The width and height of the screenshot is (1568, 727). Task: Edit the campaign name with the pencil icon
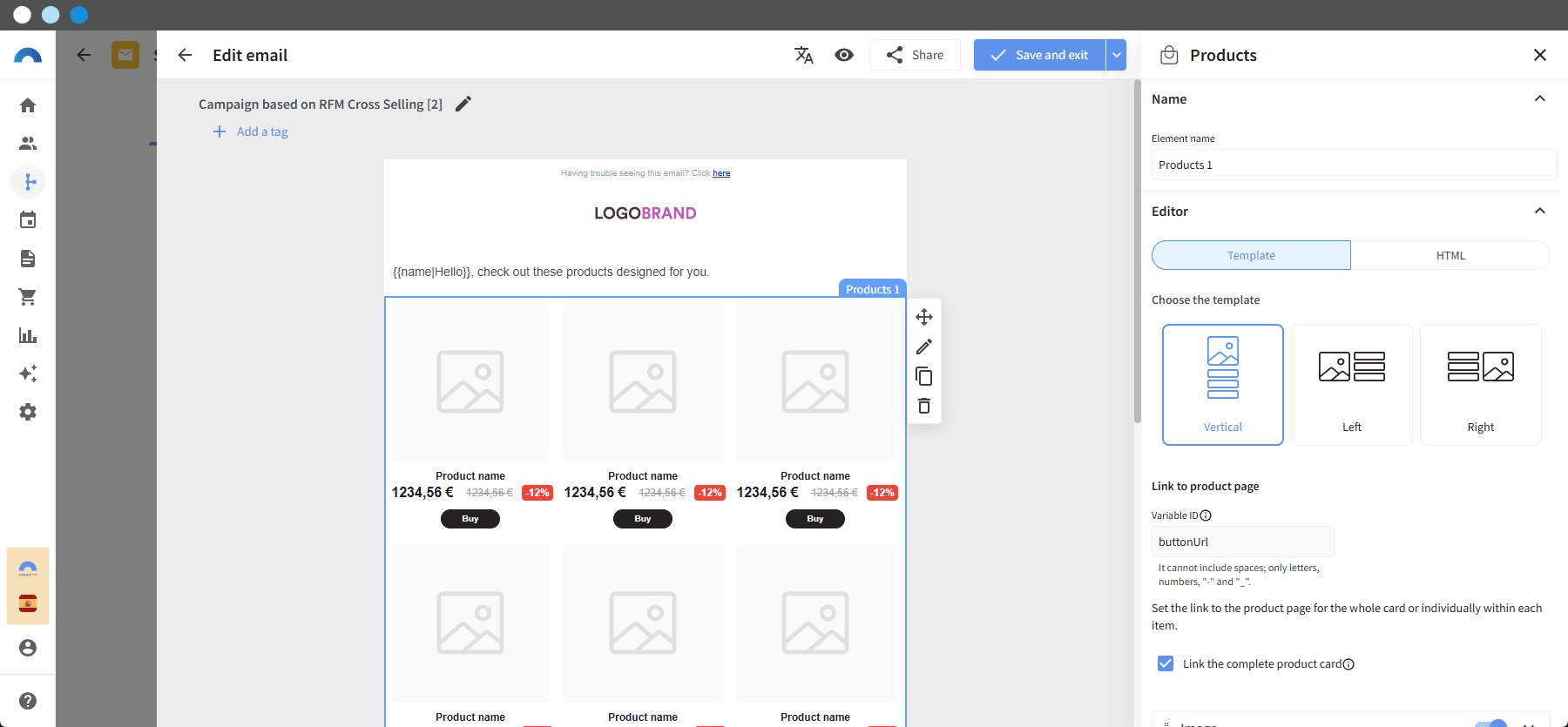coord(463,104)
